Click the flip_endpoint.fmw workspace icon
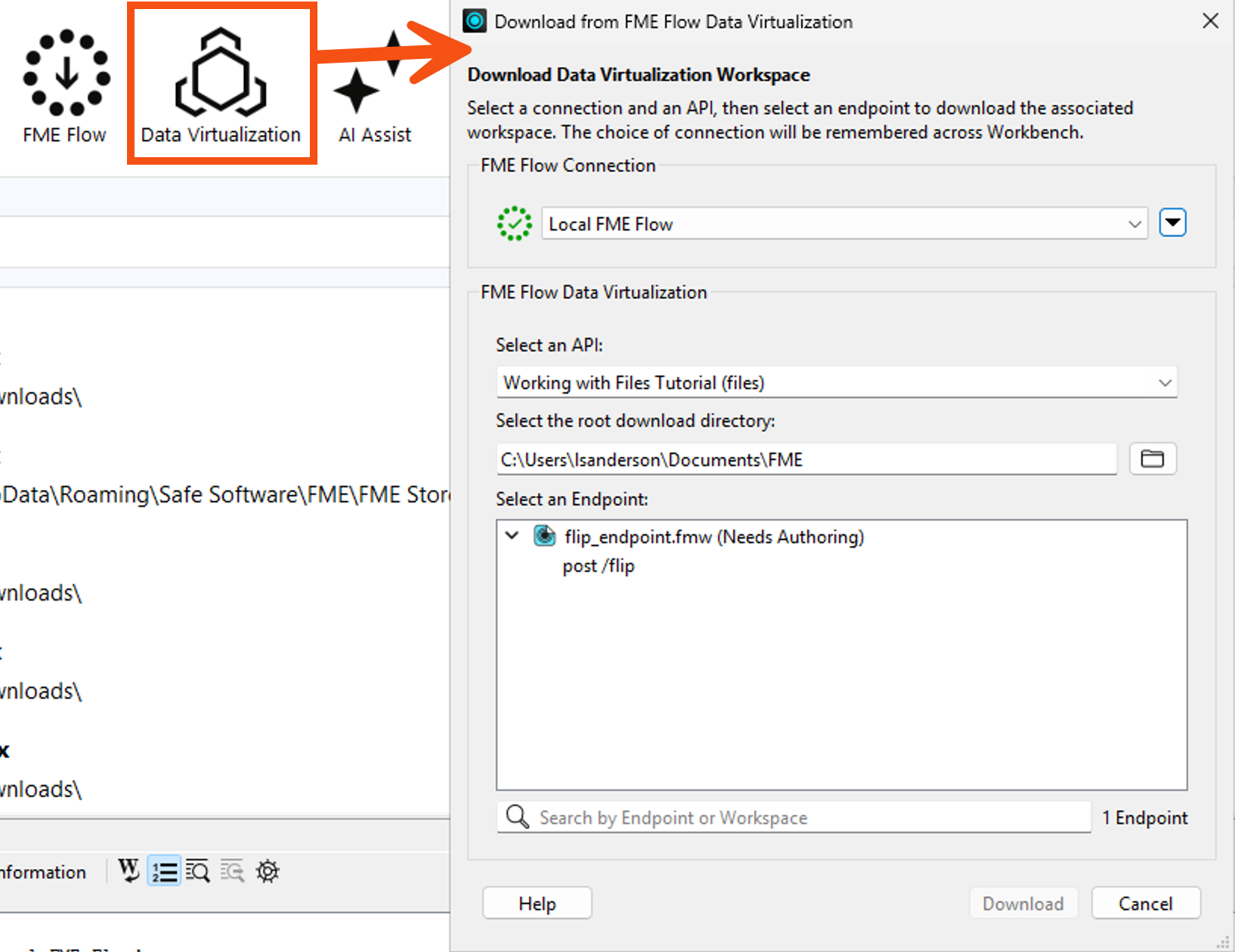Viewport: 1235px width, 952px height. point(544,536)
